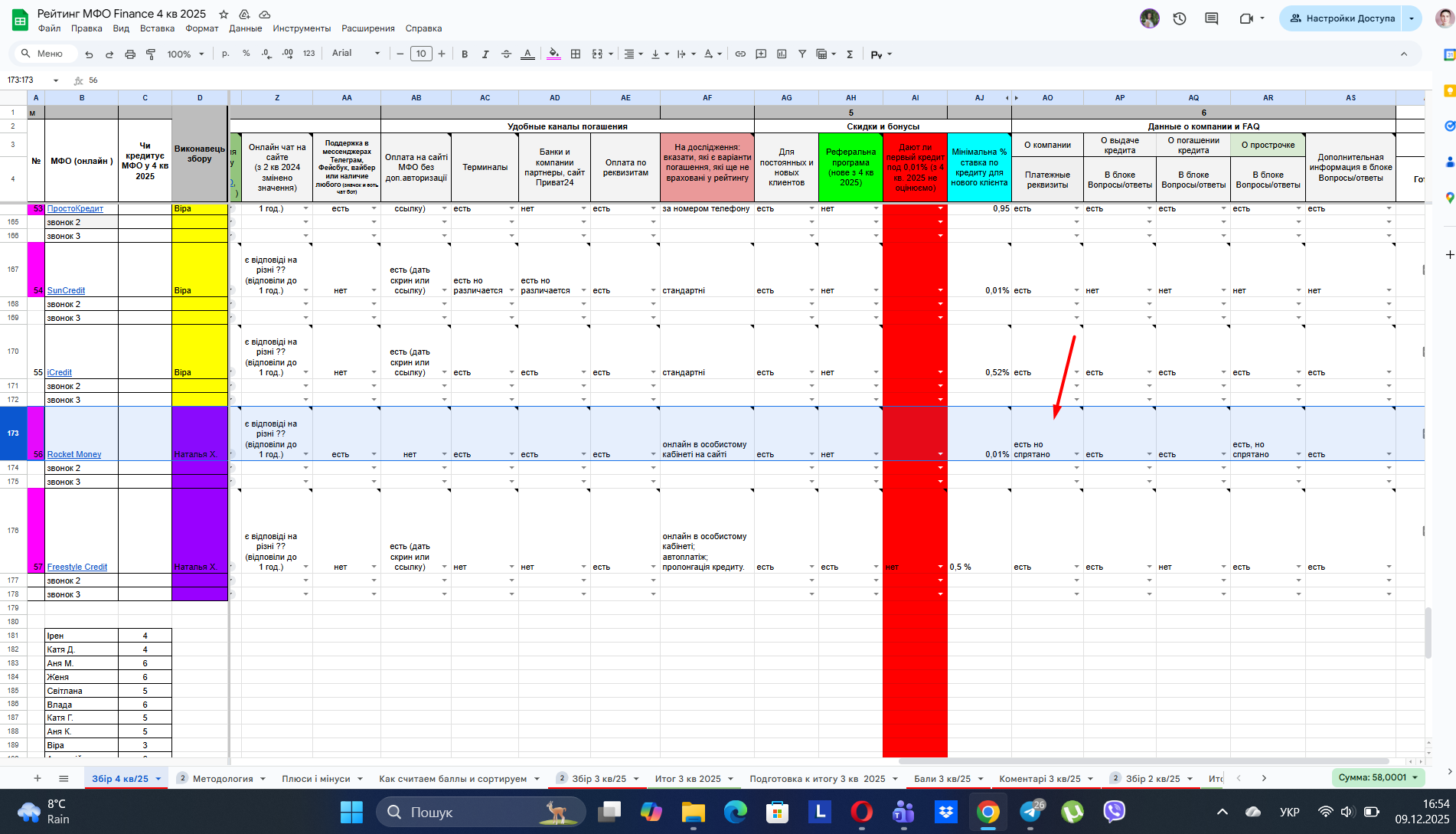Merge the selected cells
The height and width of the screenshot is (834, 1456).
[598, 54]
